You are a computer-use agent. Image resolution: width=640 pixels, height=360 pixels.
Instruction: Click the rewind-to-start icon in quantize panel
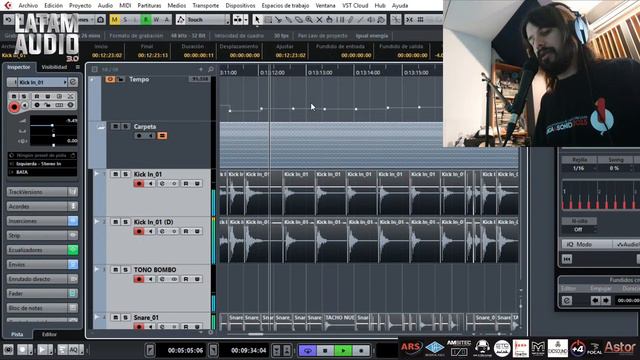pos(567,259)
